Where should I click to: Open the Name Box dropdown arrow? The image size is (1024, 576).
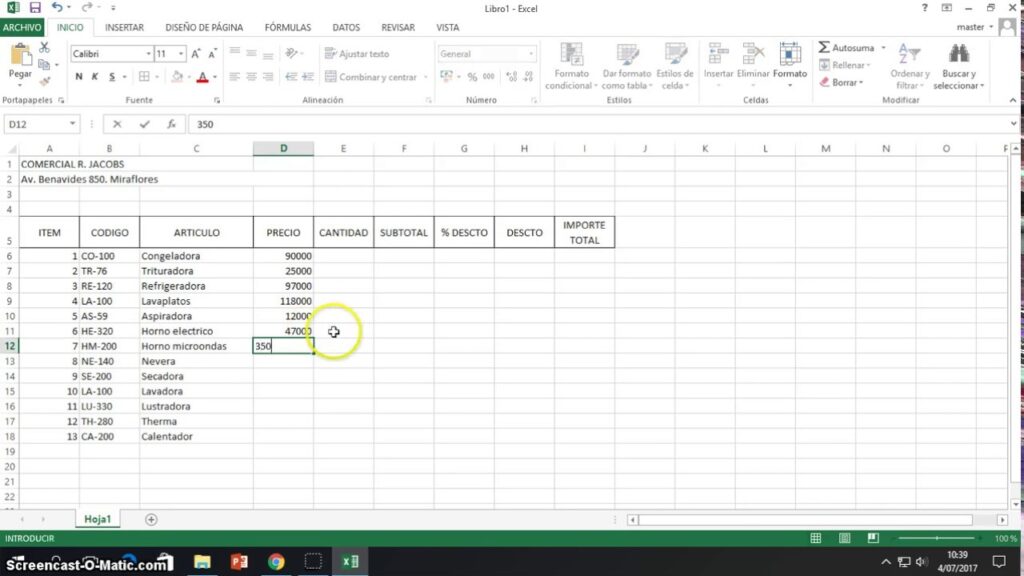pos(72,124)
